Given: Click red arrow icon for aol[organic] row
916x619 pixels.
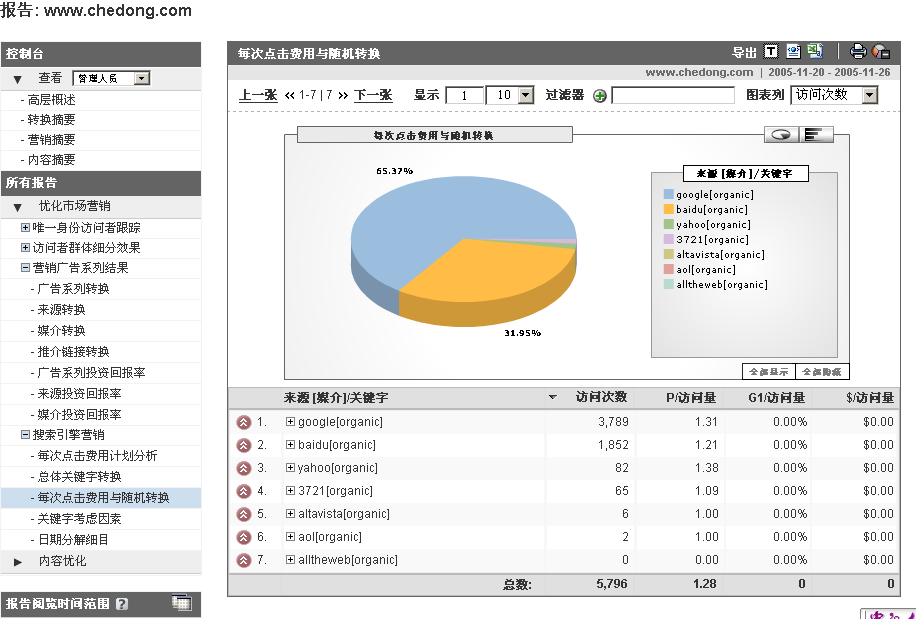Looking at the screenshot, I should 244,538.
